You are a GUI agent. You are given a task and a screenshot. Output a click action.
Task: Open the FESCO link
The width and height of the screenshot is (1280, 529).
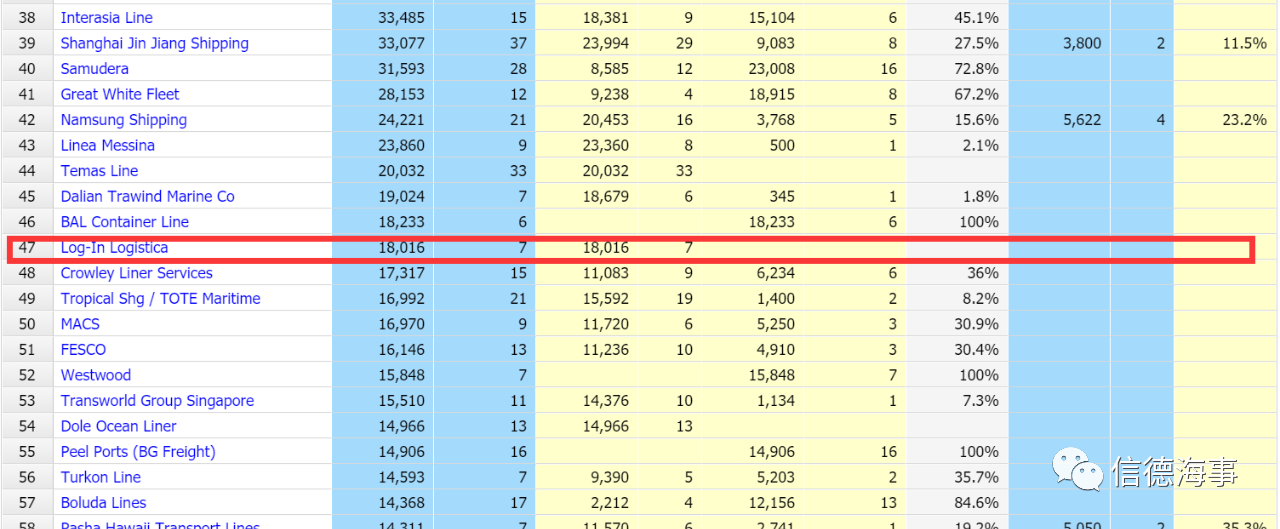pyautogui.click(x=84, y=349)
